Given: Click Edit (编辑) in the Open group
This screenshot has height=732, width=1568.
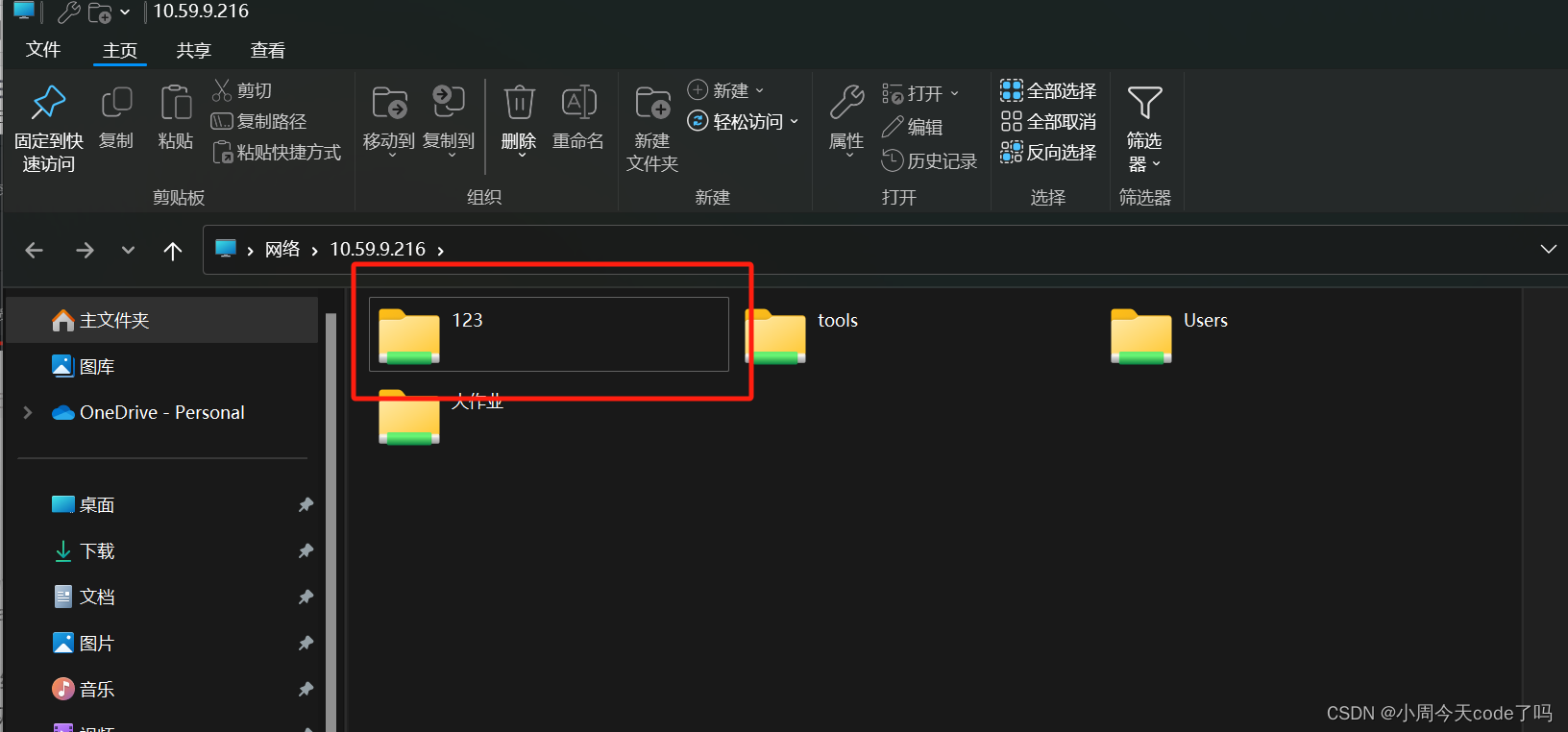Looking at the screenshot, I should [912, 127].
